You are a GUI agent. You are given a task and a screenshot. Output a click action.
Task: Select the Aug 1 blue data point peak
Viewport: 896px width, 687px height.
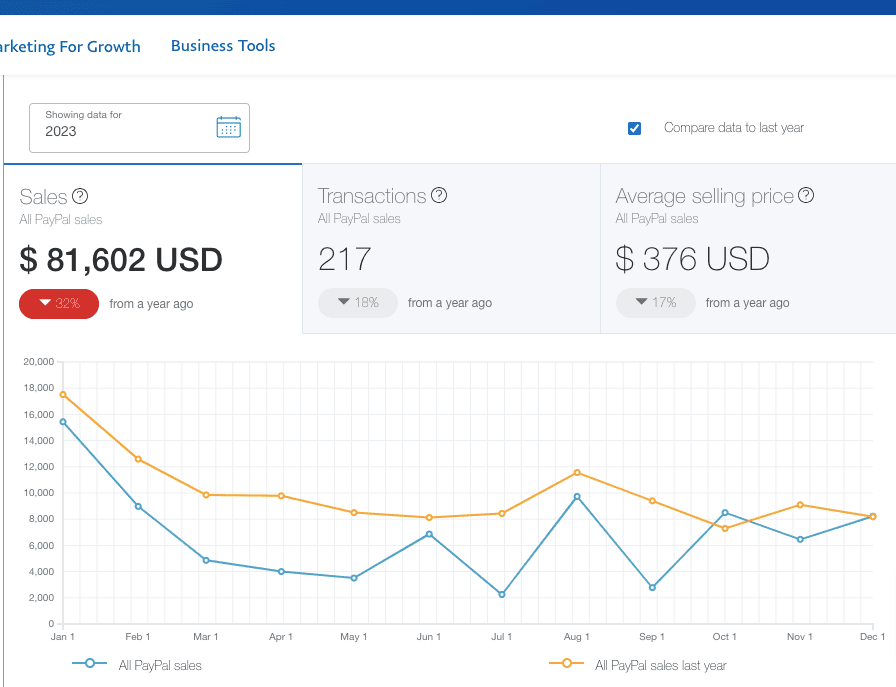tap(577, 495)
